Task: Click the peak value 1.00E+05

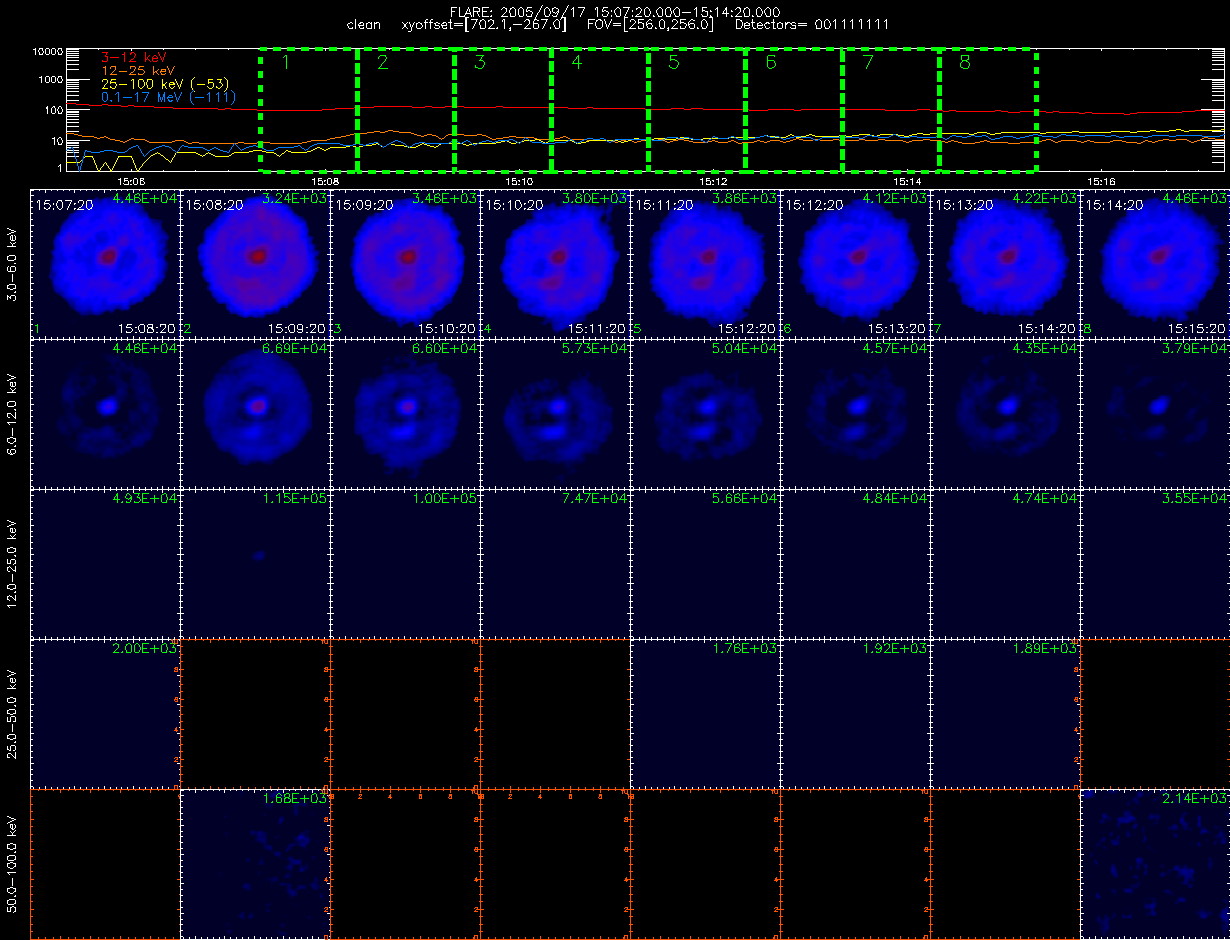Action: (x=445, y=499)
